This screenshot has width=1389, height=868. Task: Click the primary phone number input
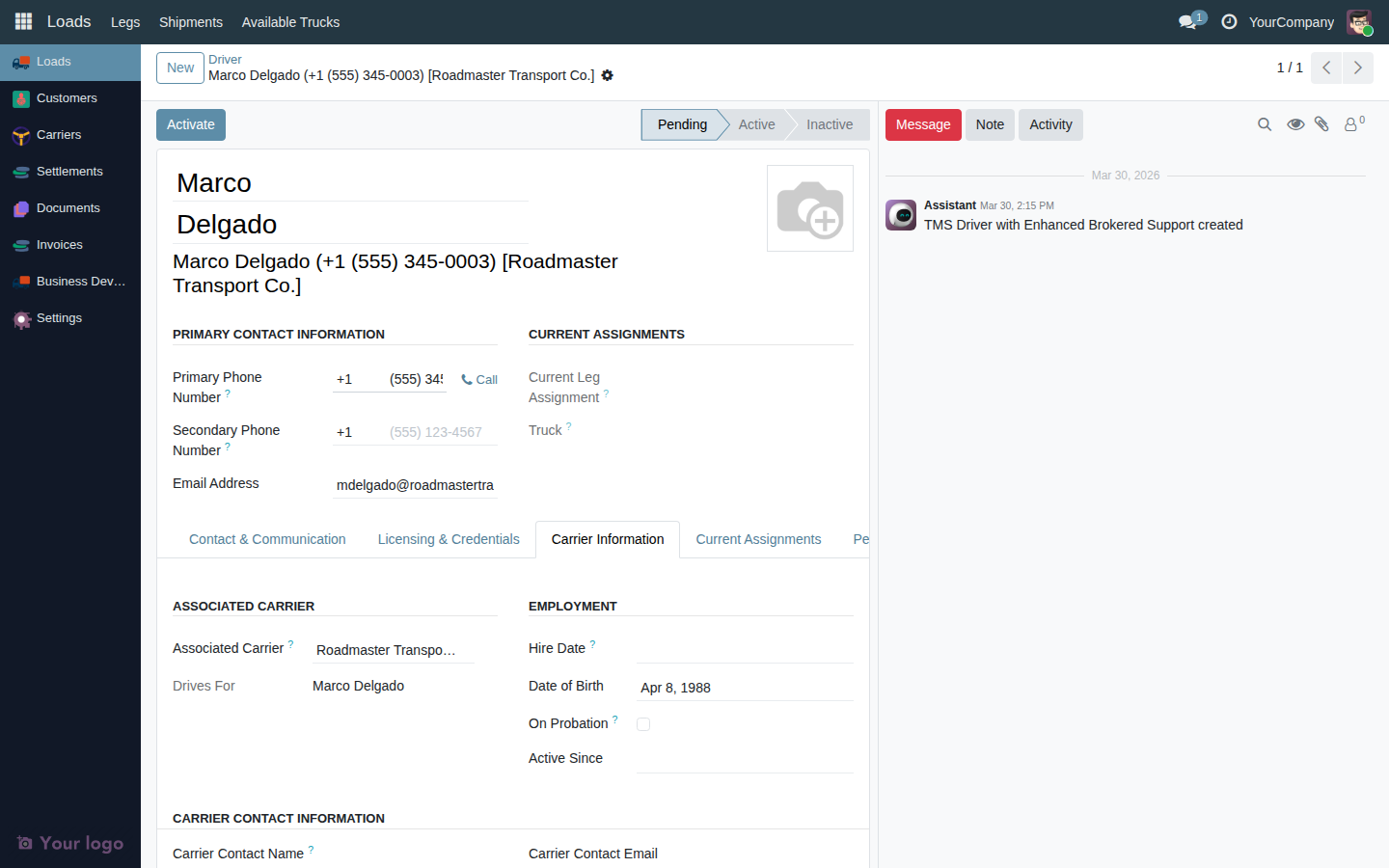point(417,379)
